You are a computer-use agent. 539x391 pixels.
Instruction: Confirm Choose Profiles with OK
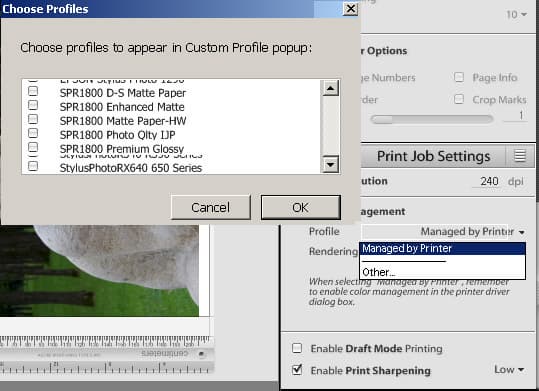tap(301, 207)
